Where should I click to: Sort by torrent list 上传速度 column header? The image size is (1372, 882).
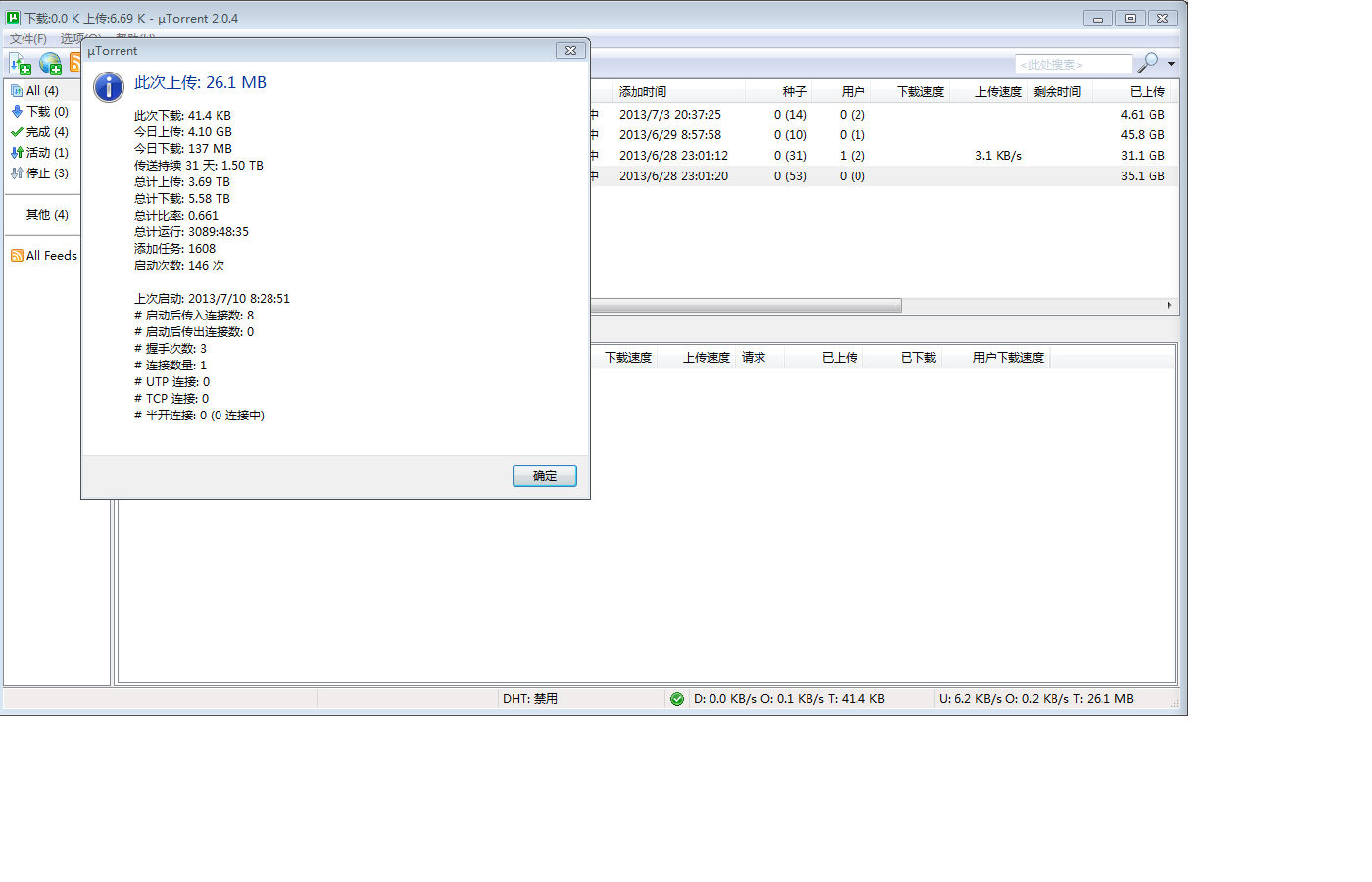pos(990,92)
